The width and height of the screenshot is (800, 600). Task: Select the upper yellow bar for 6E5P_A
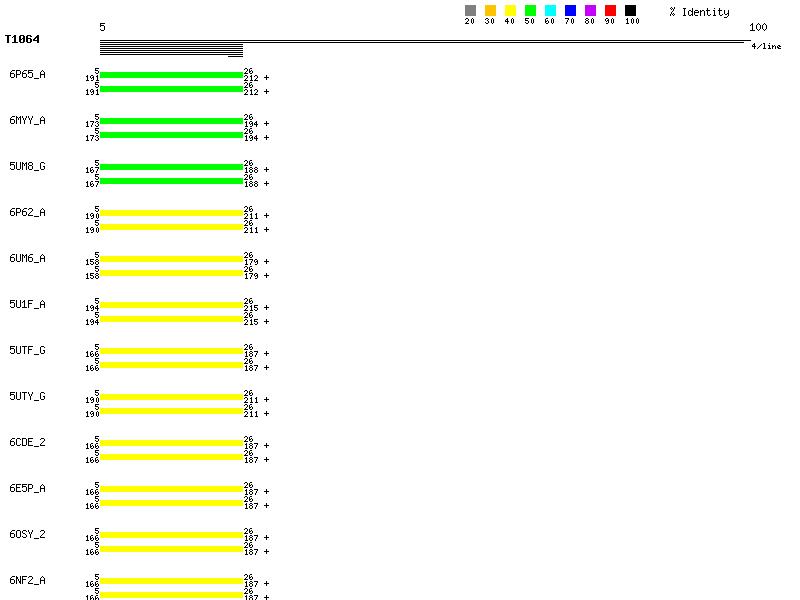171,489
